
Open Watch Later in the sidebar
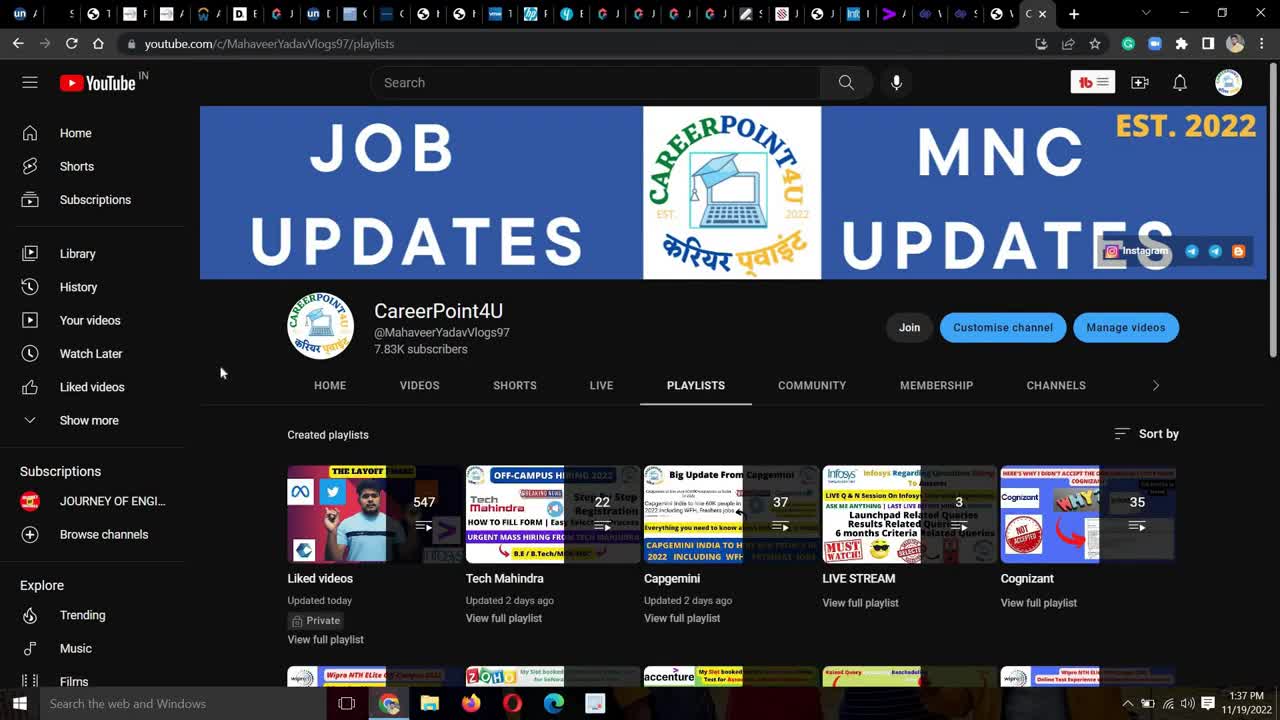[92, 354]
